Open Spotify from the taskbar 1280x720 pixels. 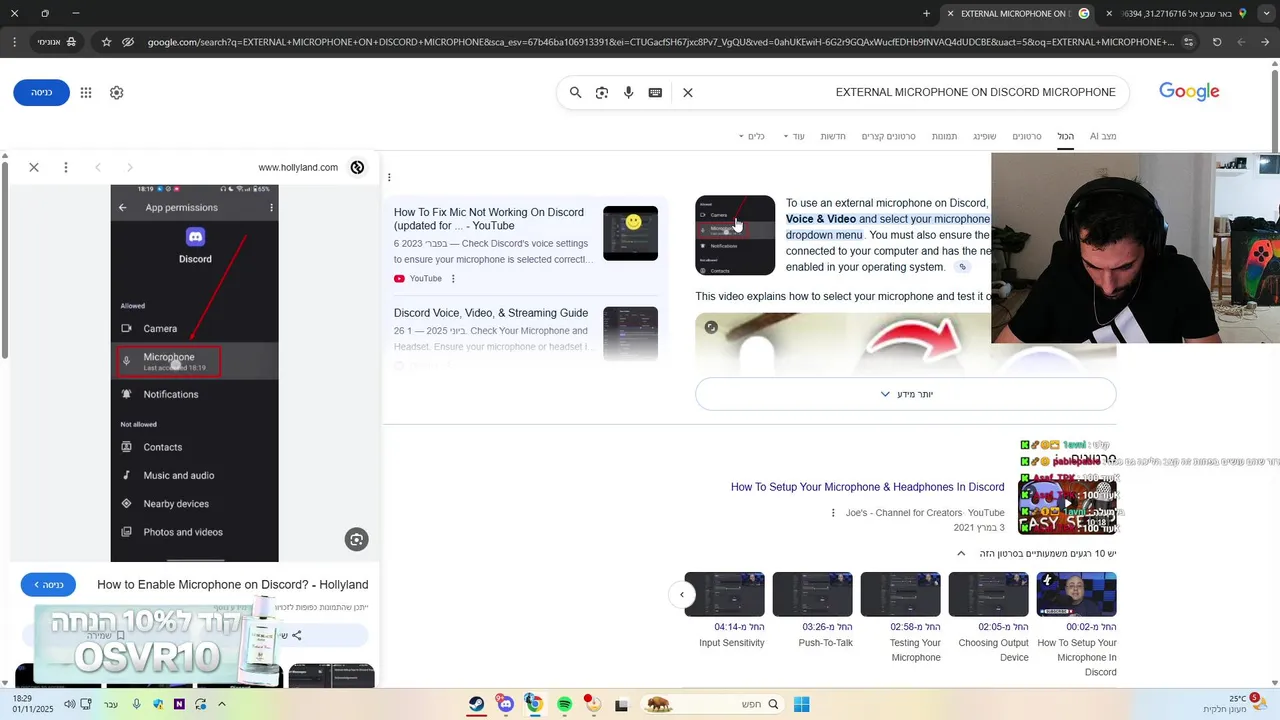[x=564, y=704]
